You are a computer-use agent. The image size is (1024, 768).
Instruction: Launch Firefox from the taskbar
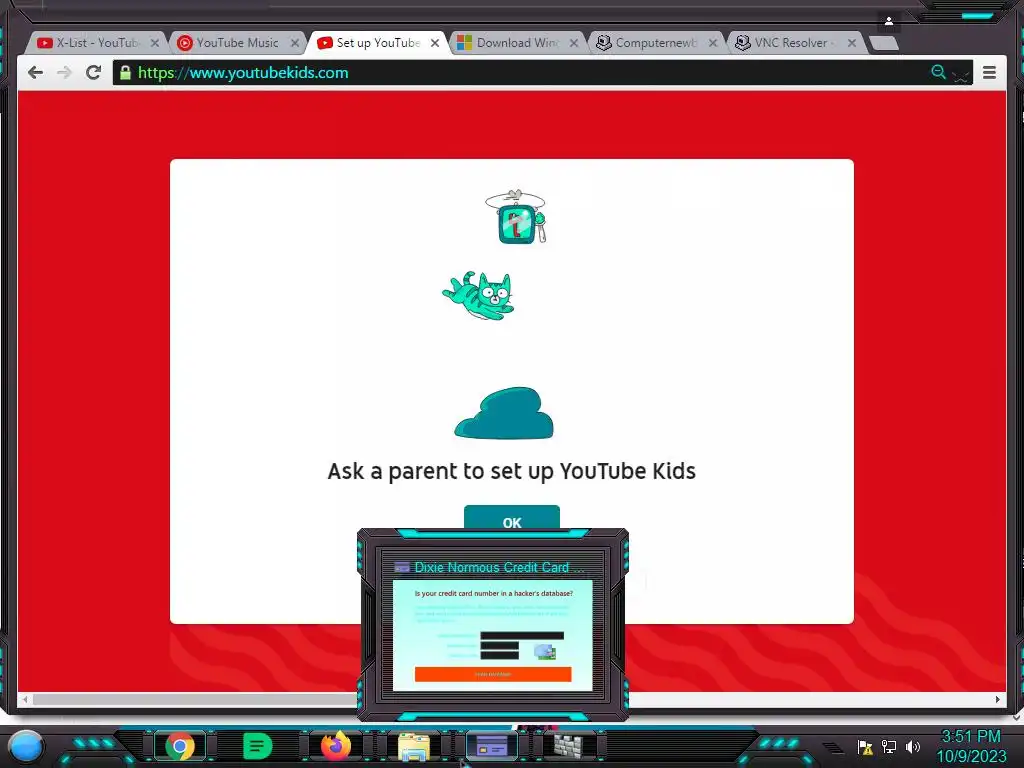[336, 746]
